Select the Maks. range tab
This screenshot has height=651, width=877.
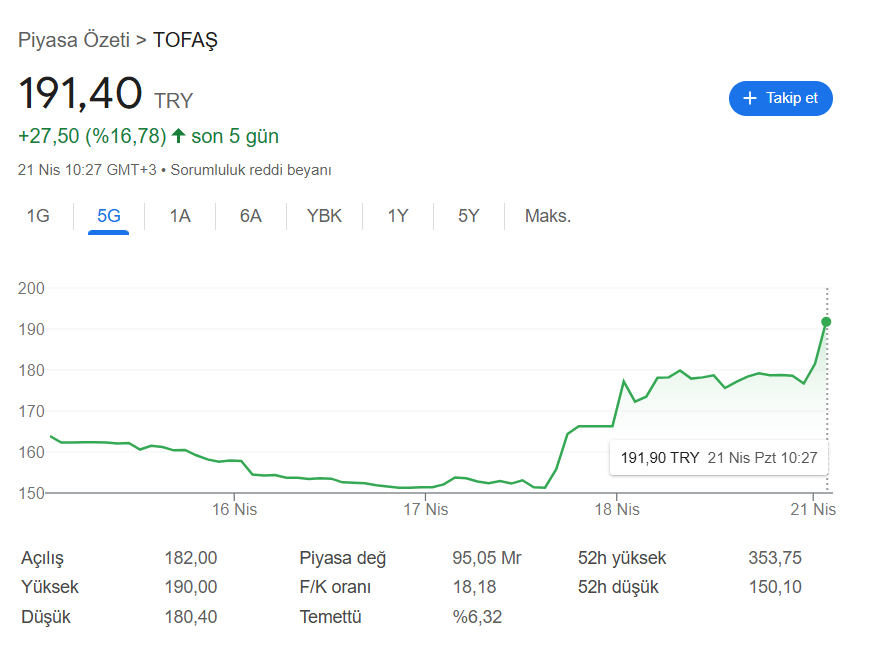pyautogui.click(x=548, y=216)
